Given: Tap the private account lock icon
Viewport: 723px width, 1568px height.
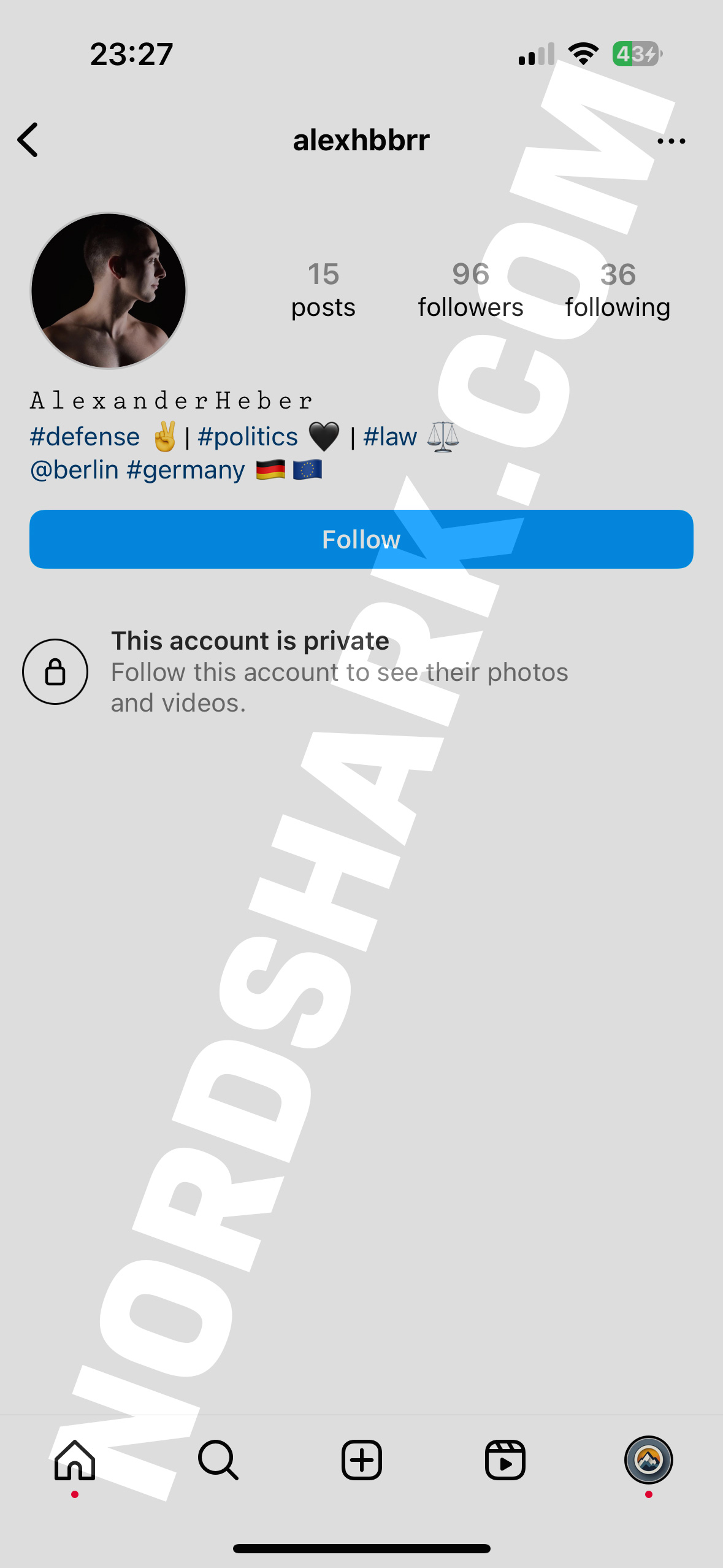Looking at the screenshot, I should 55,672.
